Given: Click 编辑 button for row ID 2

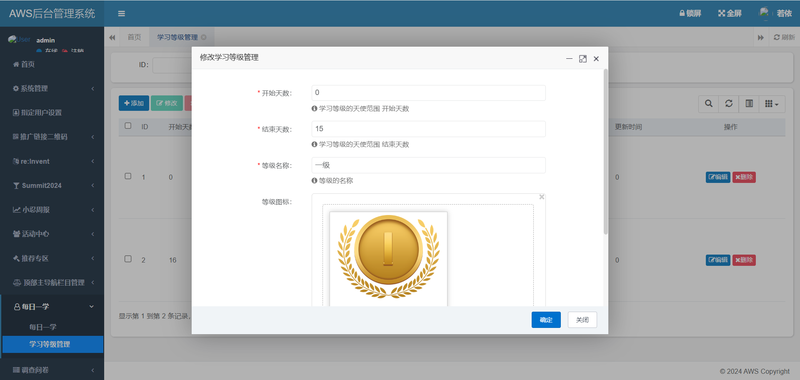Looking at the screenshot, I should click(718, 260).
